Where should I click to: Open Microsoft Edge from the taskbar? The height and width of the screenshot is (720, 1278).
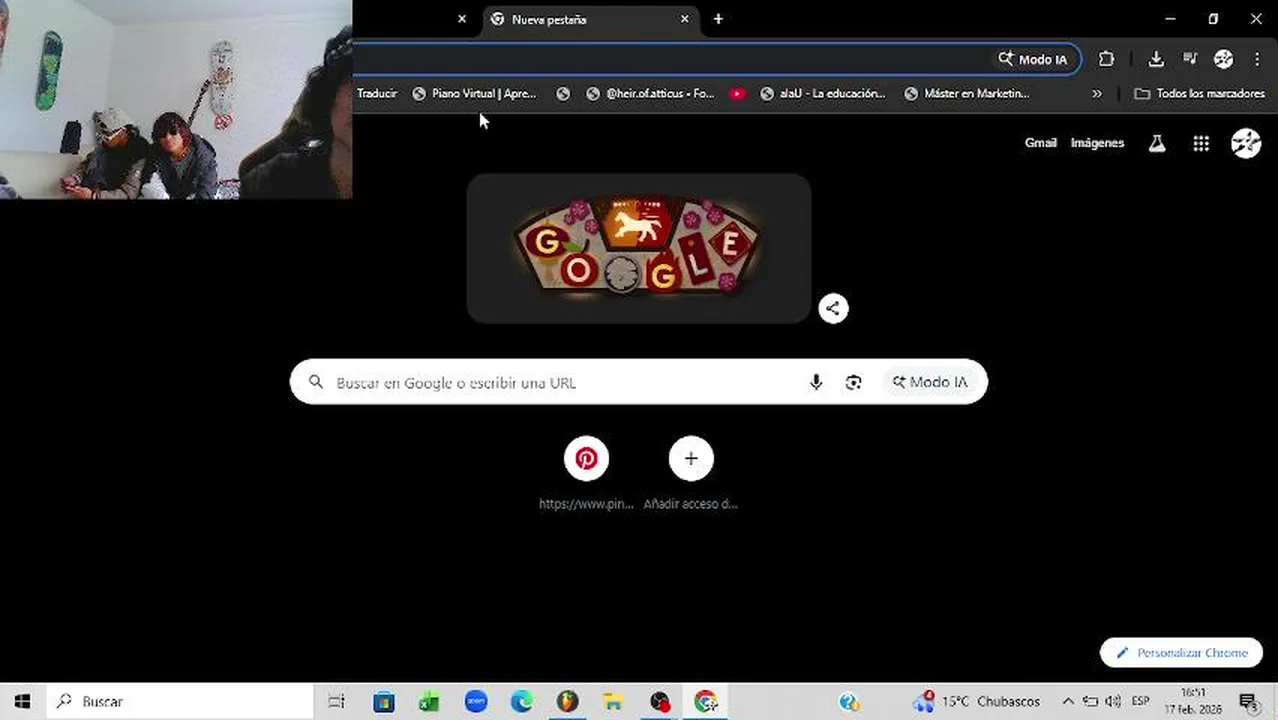click(x=522, y=702)
